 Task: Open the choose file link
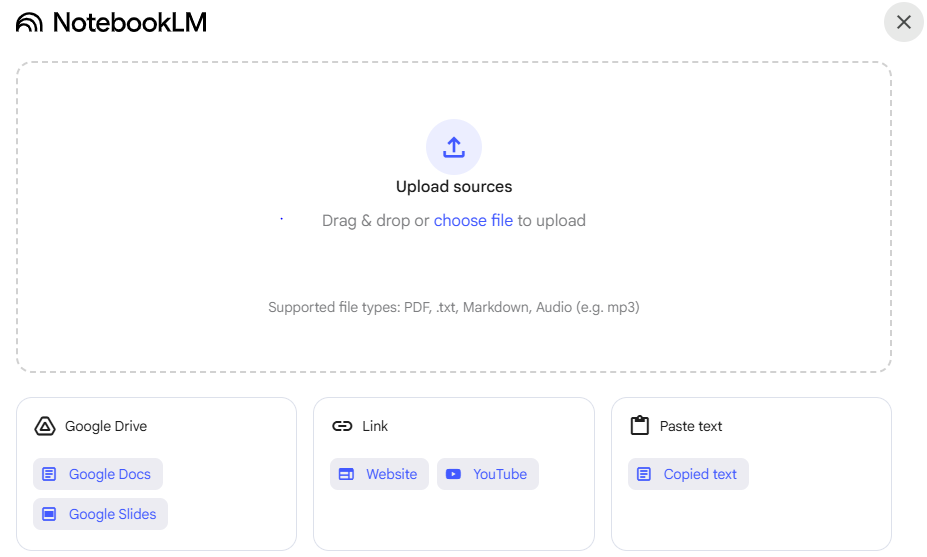tap(473, 220)
